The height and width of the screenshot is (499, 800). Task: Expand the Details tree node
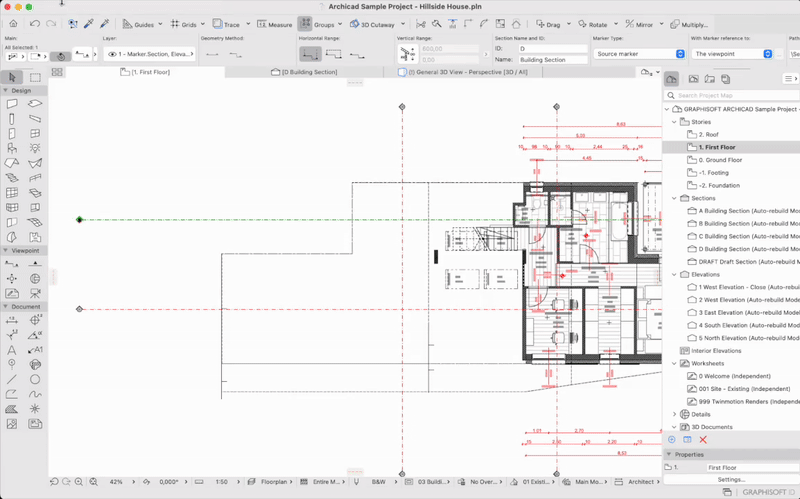point(674,414)
